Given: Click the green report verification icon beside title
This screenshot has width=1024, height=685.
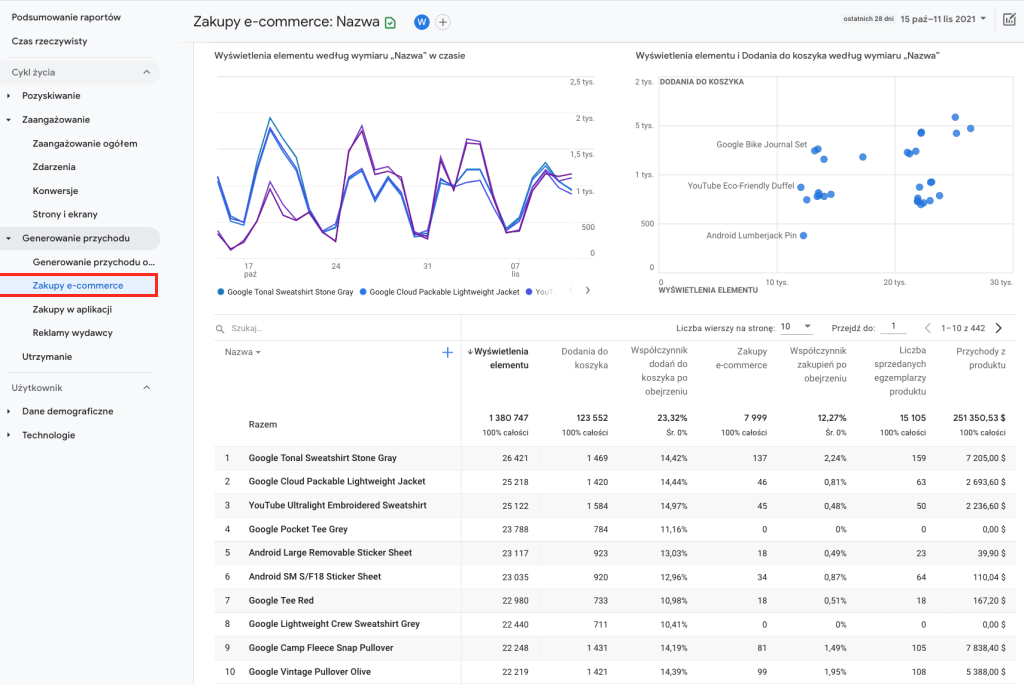Looking at the screenshot, I should click(x=390, y=22).
